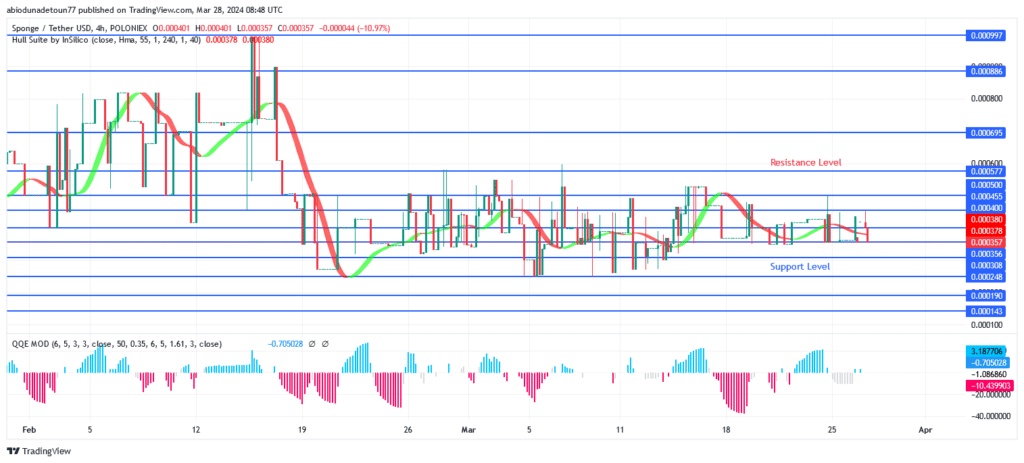This screenshot has width=1024, height=463.
Task: Select the 0.000500 price axis label
Action: pos(984,185)
